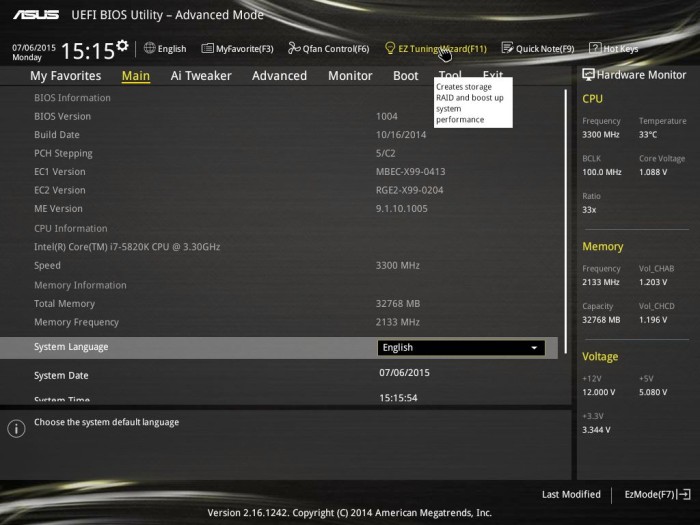
Task: Click the Hardware Monitor screen icon
Action: pyautogui.click(x=588, y=75)
